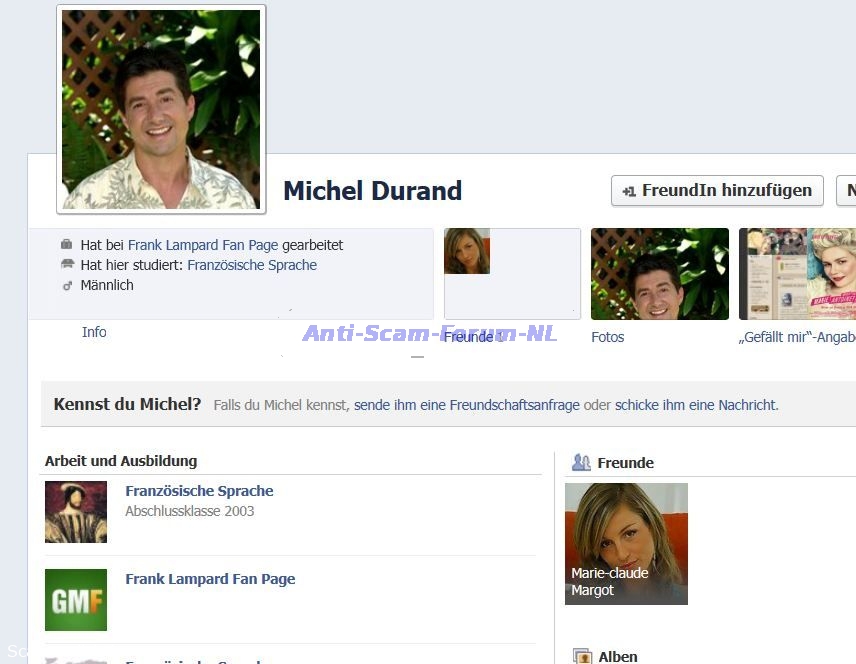Open the Fotos tab label
This screenshot has height=664, width=856.
click(x=607, y=337)
